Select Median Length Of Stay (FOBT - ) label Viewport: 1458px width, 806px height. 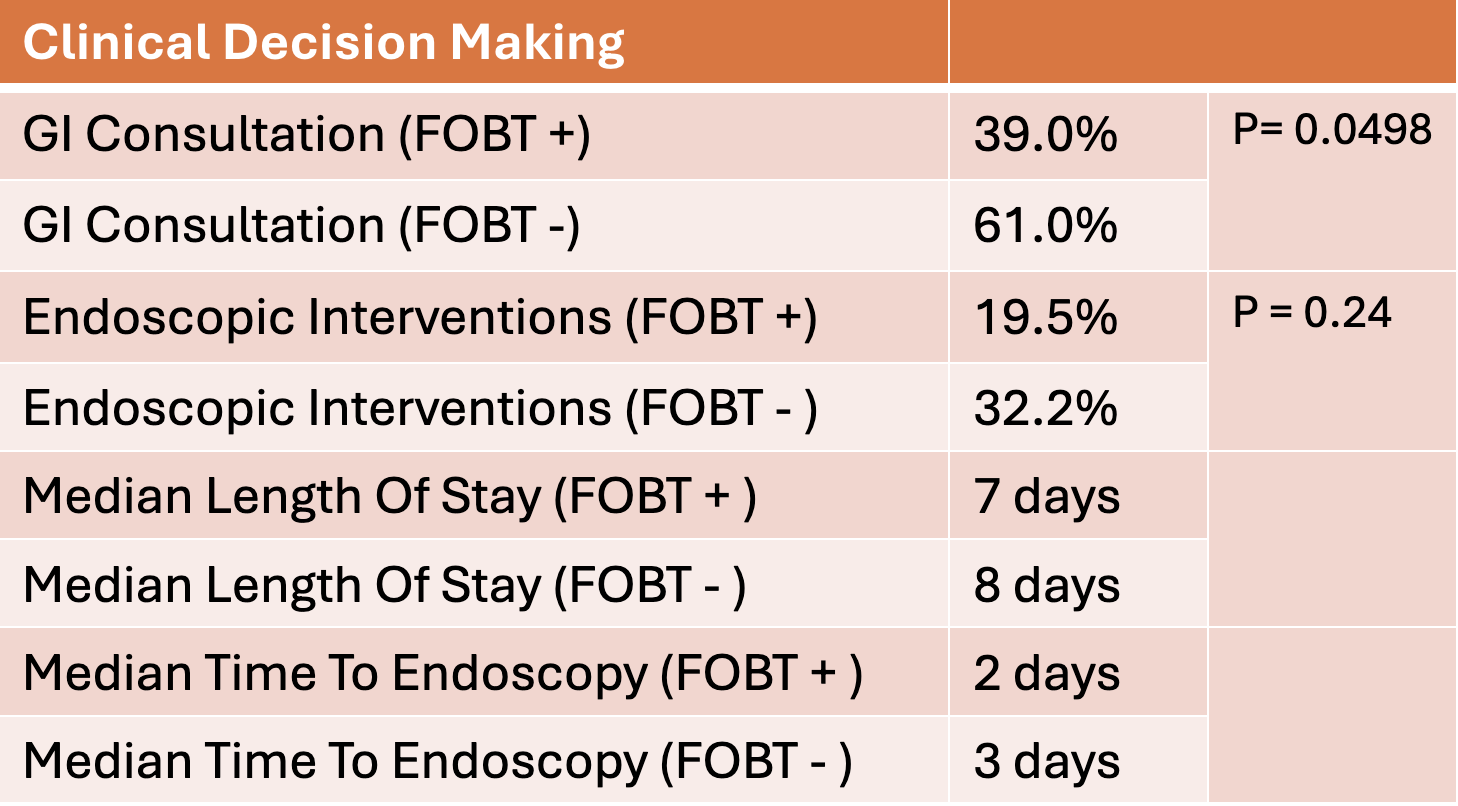pyautogui.click(x=474, y=583)
